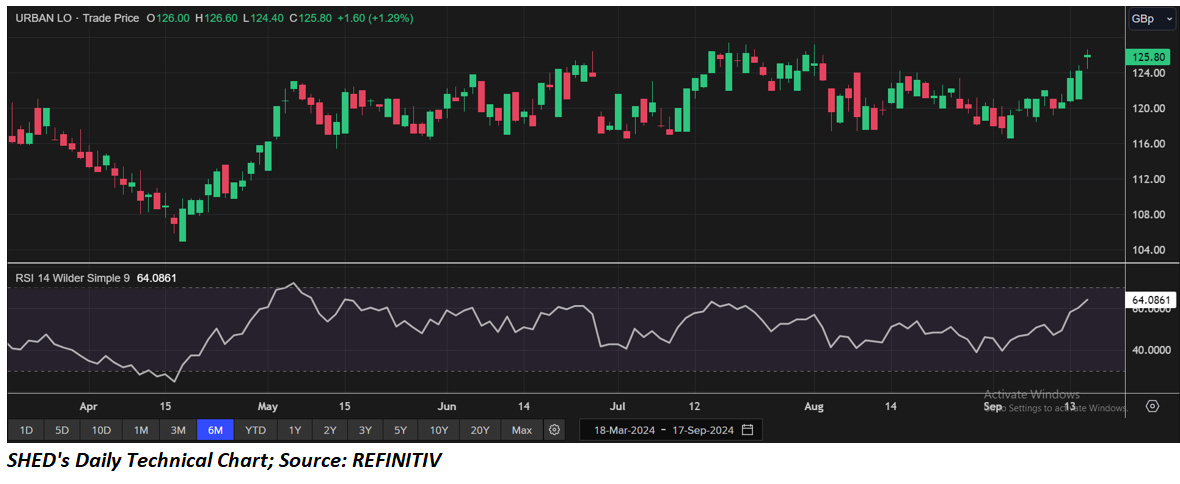This screenshot has width=1180, height=484.
Task: Click the L124.40 low value
Action: click(265, 18)
